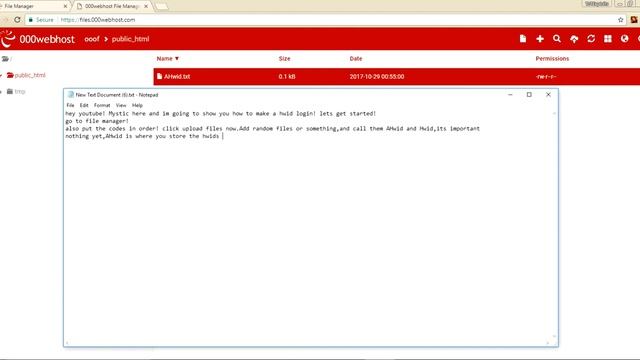Click the line starting 'hey youtube!' in Notepad
Image resolution: width=640 pixels, height=360 pixels.
coord(220,113)
